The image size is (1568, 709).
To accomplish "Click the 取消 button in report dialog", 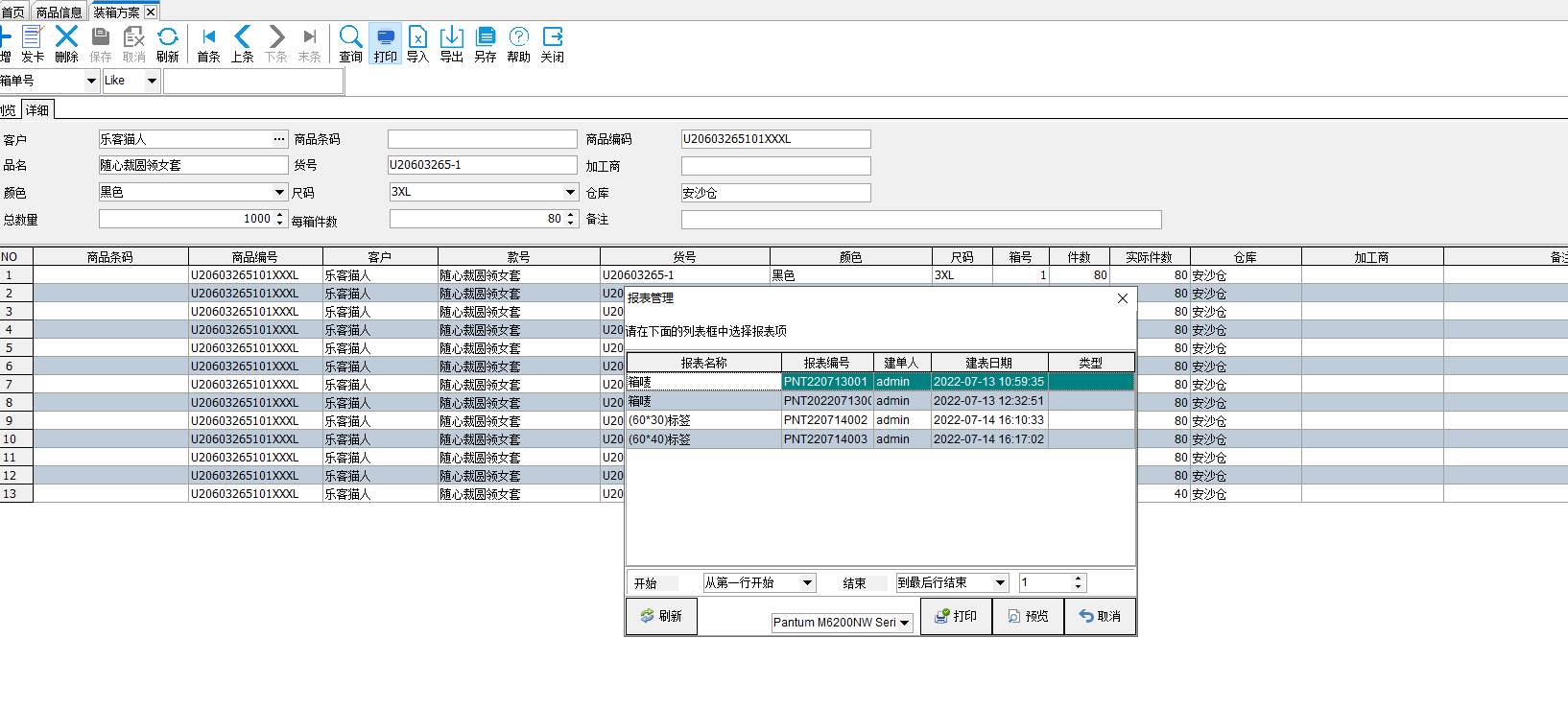I will coord(1100,616).
